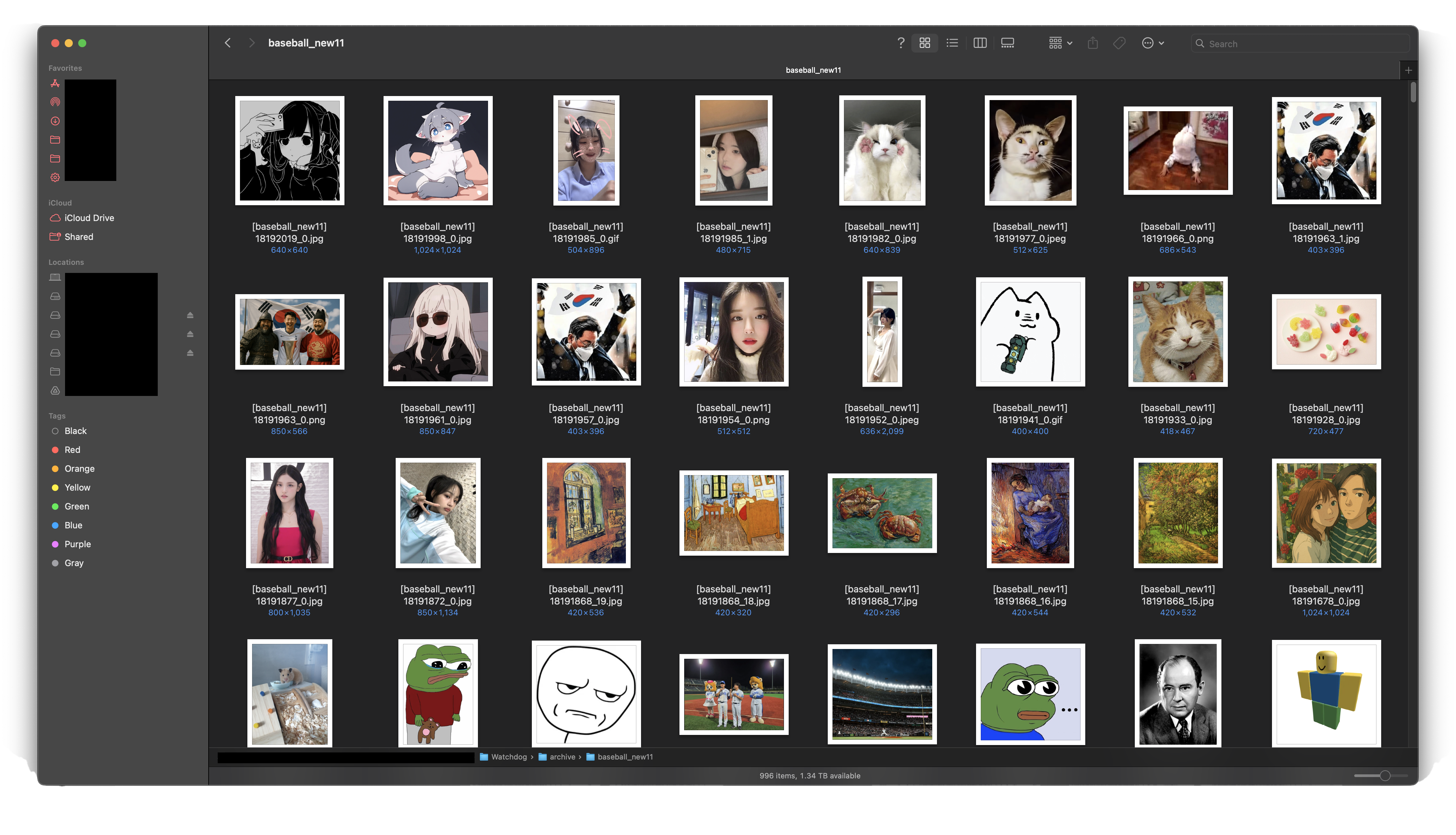Click the Share toolbar icon
This screenshot has height=835, width=1456.
pos(1092,43)
